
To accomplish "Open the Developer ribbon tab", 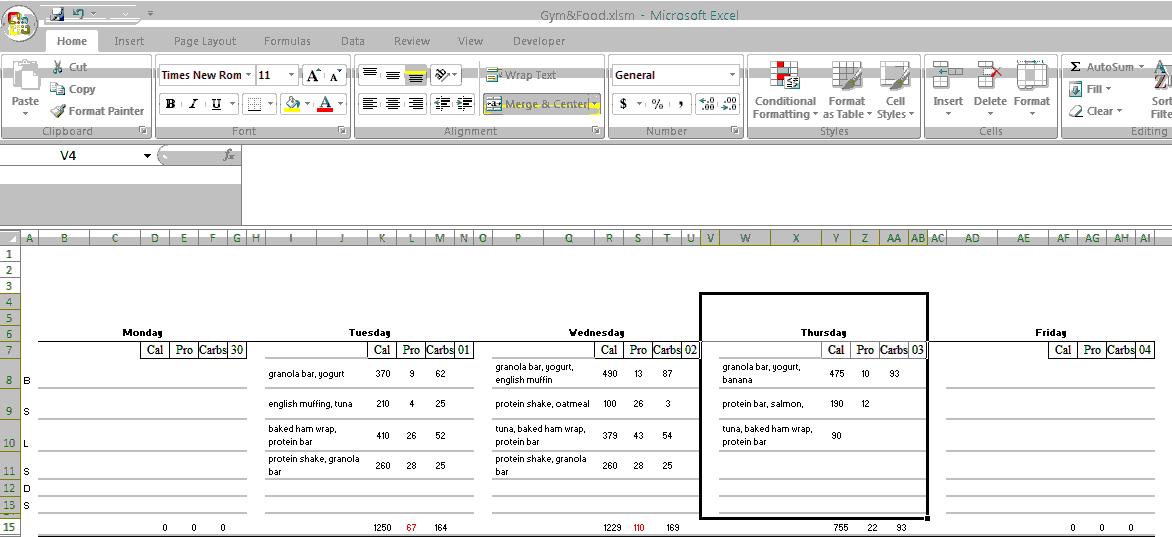I will point(539,41).
